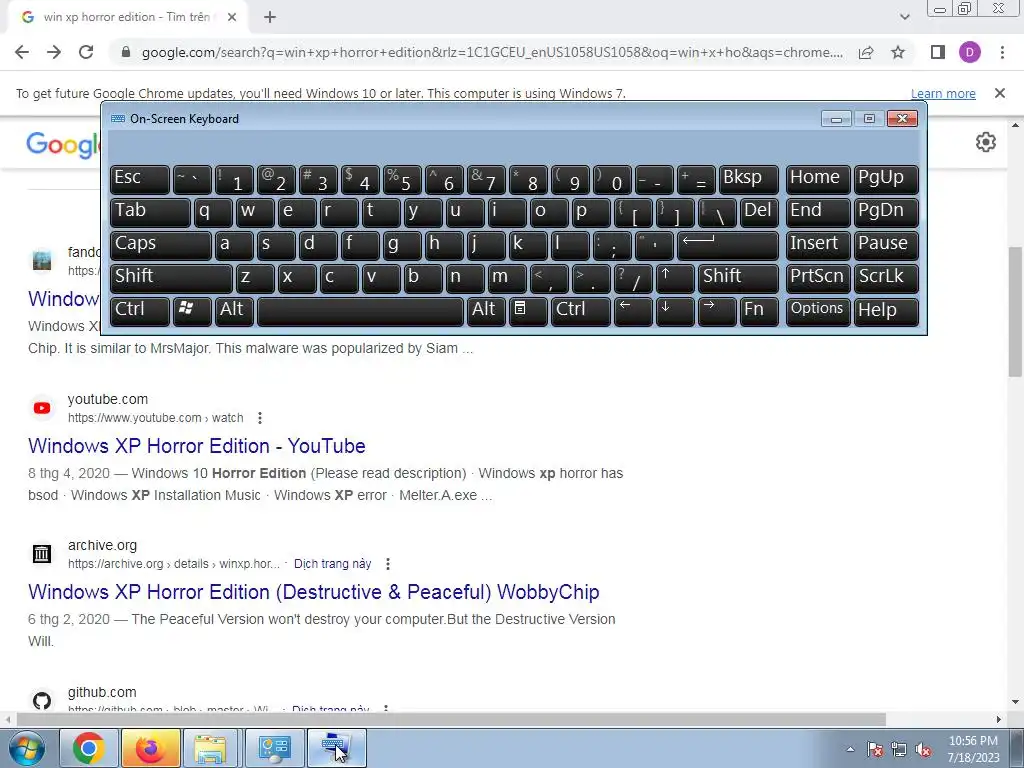Click the Enter key on On-Screen Keyboard

pos(728,245)
